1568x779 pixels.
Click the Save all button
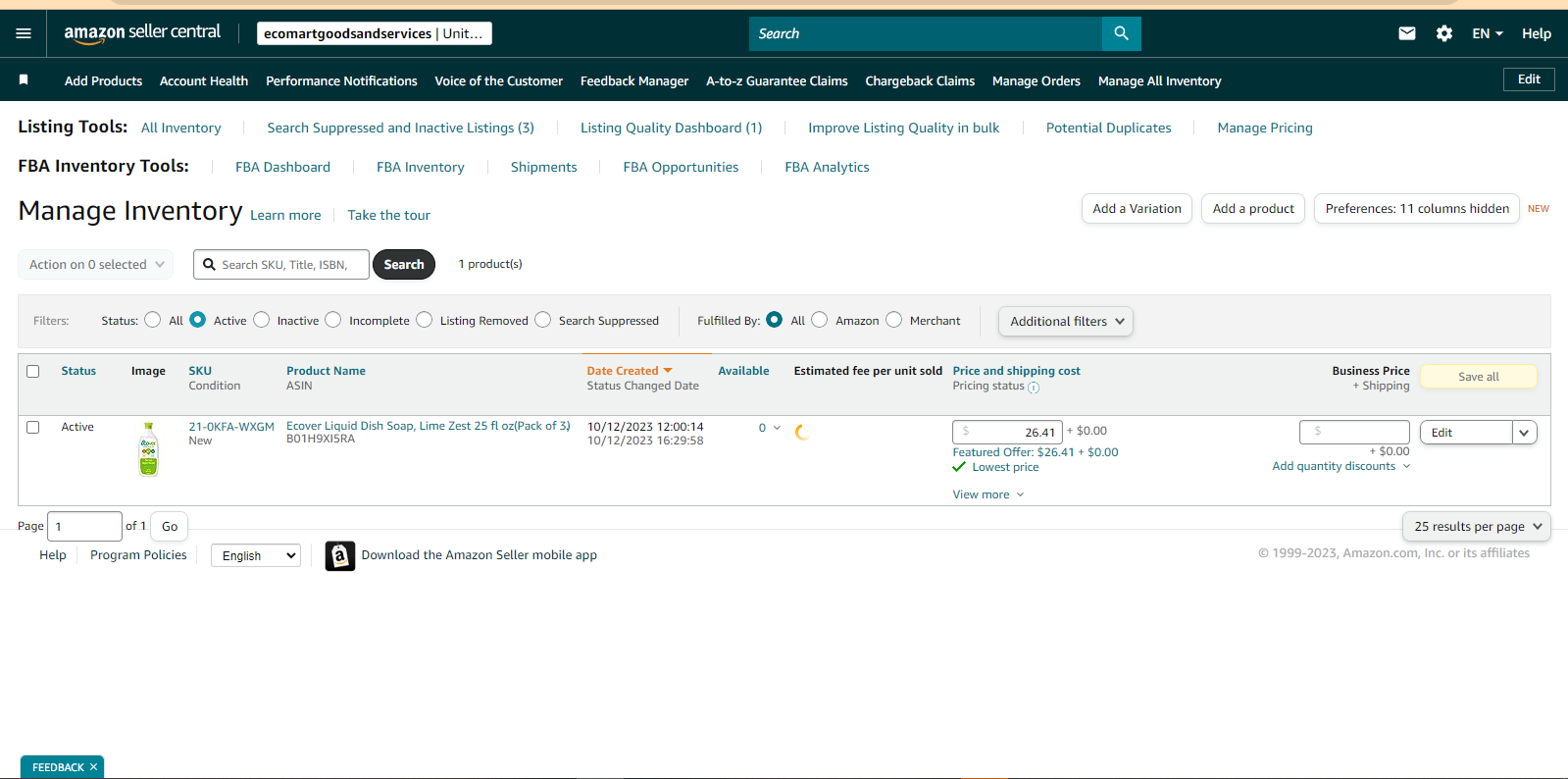(x=1479, y=377)
